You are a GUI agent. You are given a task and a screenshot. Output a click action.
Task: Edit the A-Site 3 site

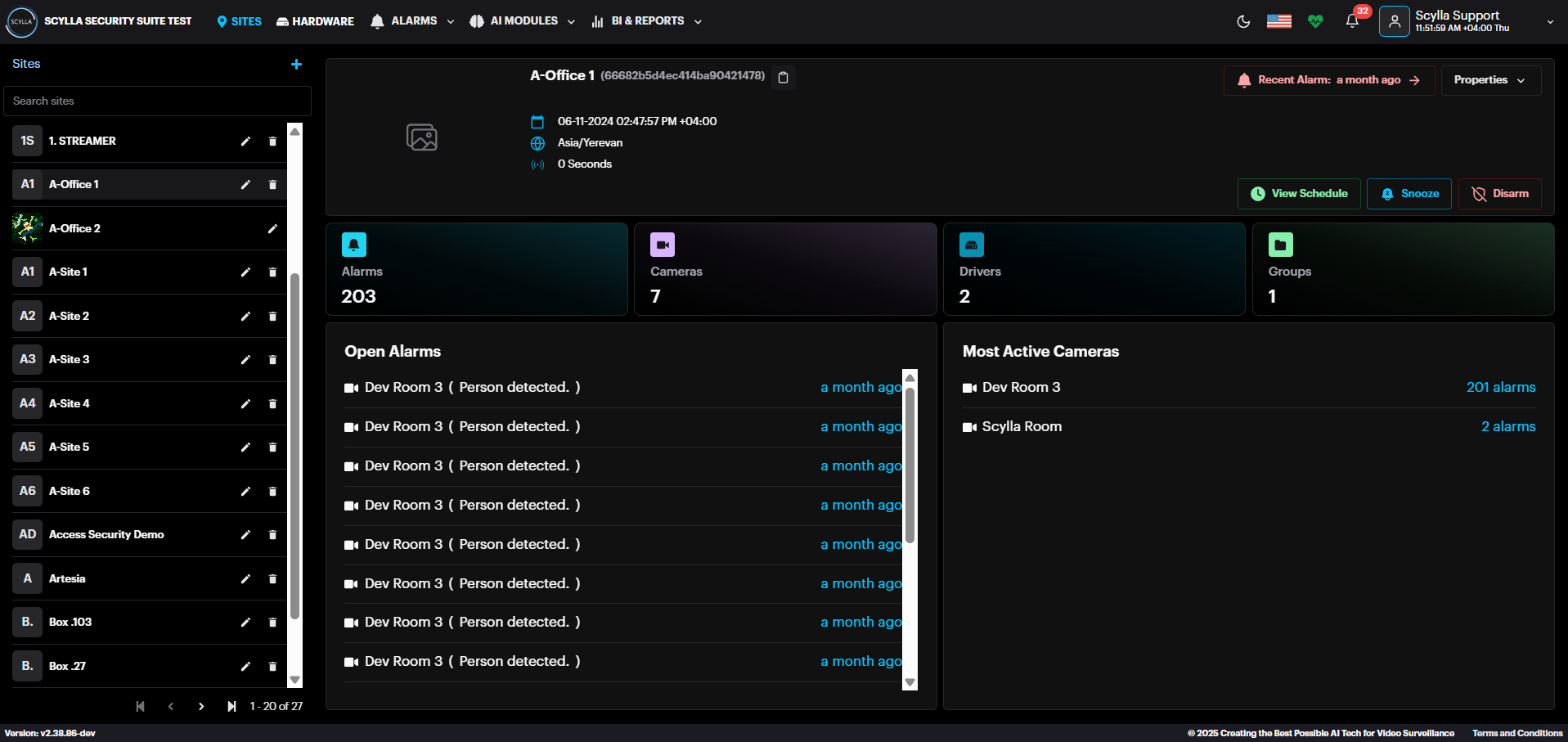245,360
